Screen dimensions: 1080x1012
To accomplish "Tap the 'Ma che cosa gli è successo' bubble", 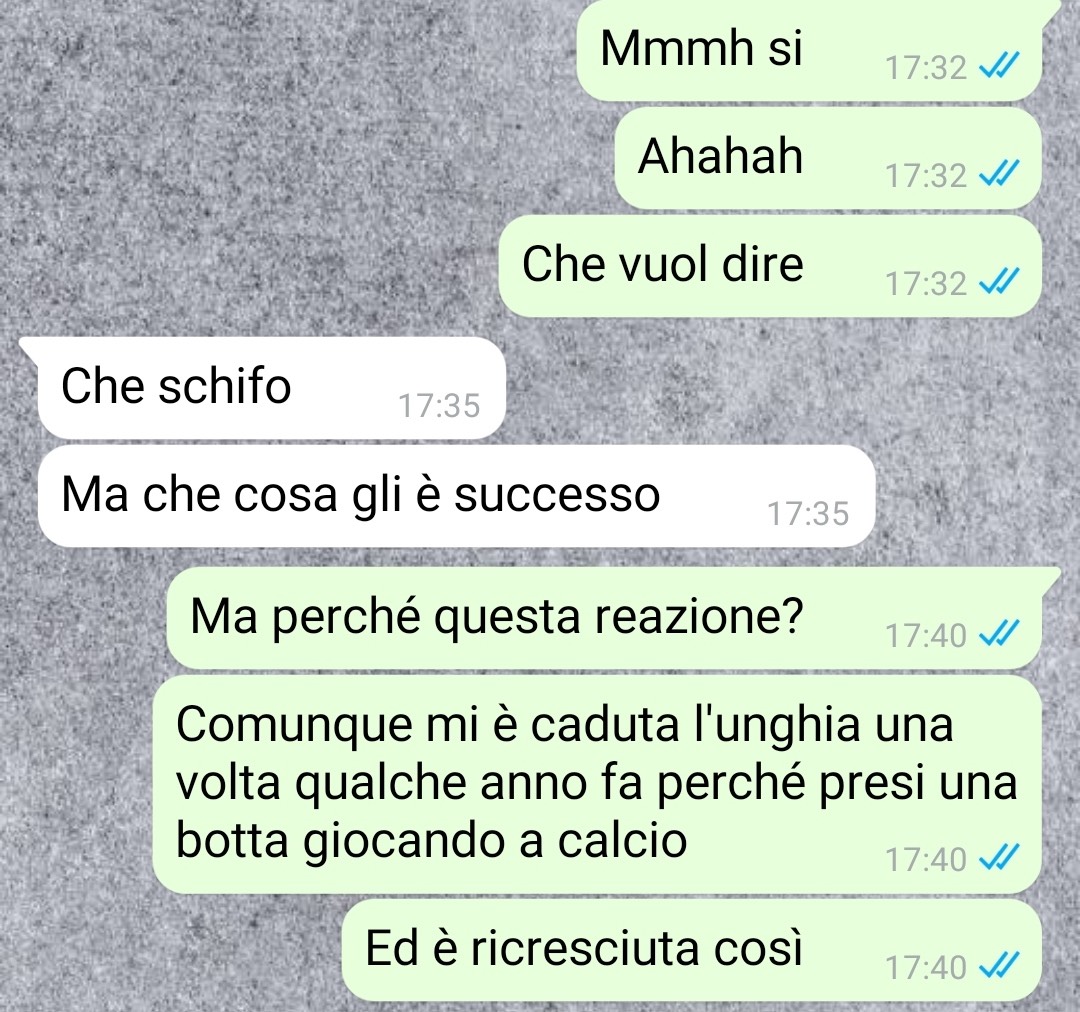I will click(x=457, y=496).
